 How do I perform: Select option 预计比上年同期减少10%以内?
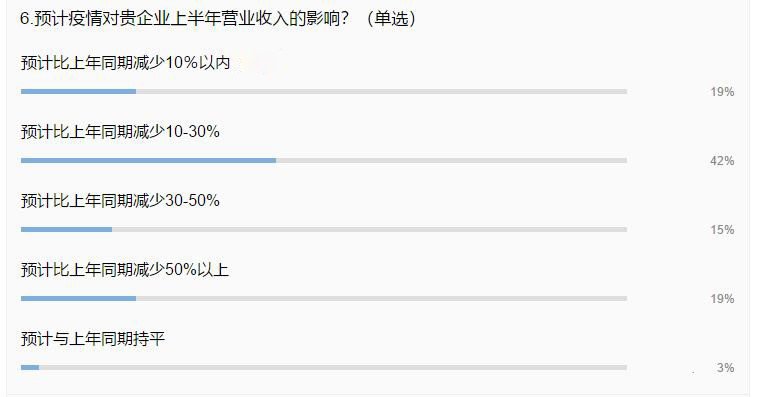coord(125,63)
